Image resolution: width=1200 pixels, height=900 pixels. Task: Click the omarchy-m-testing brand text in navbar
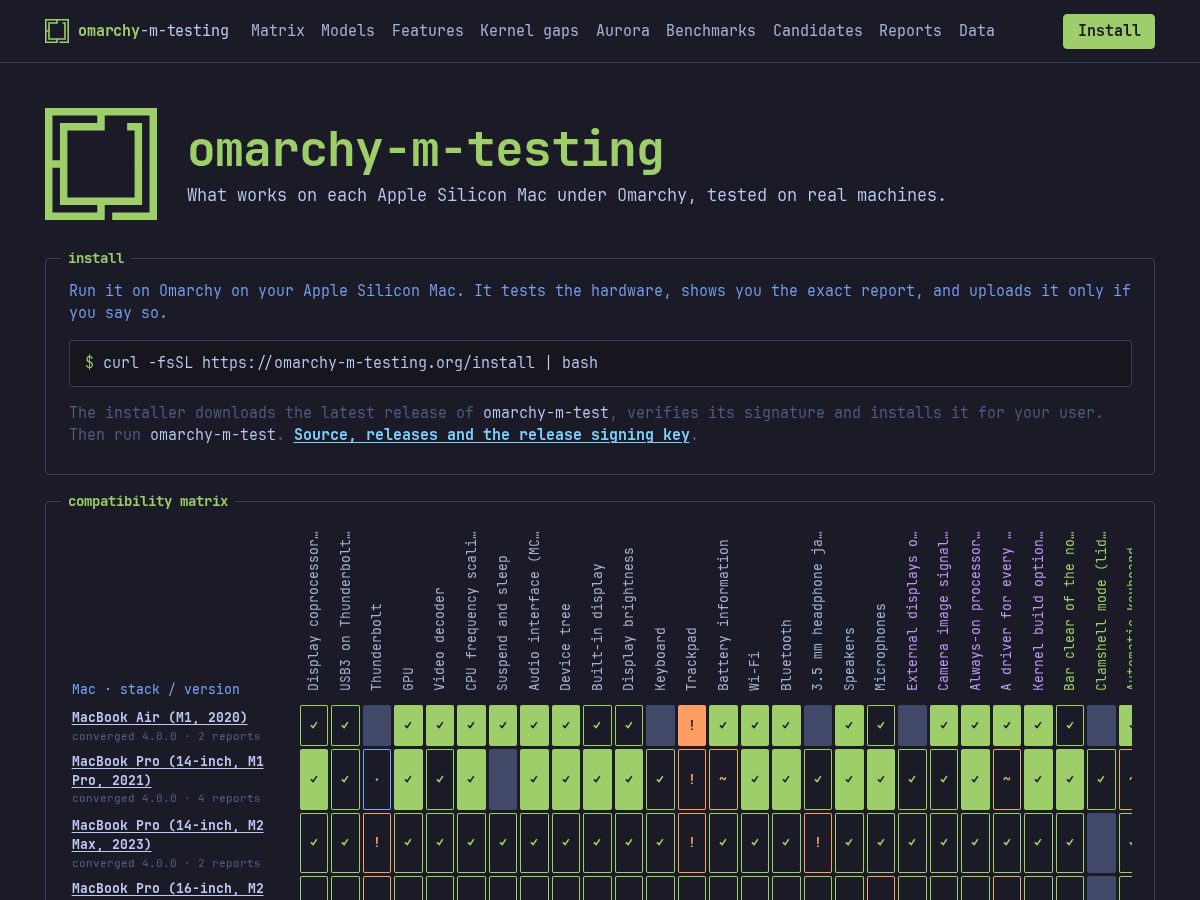point(153,31)
